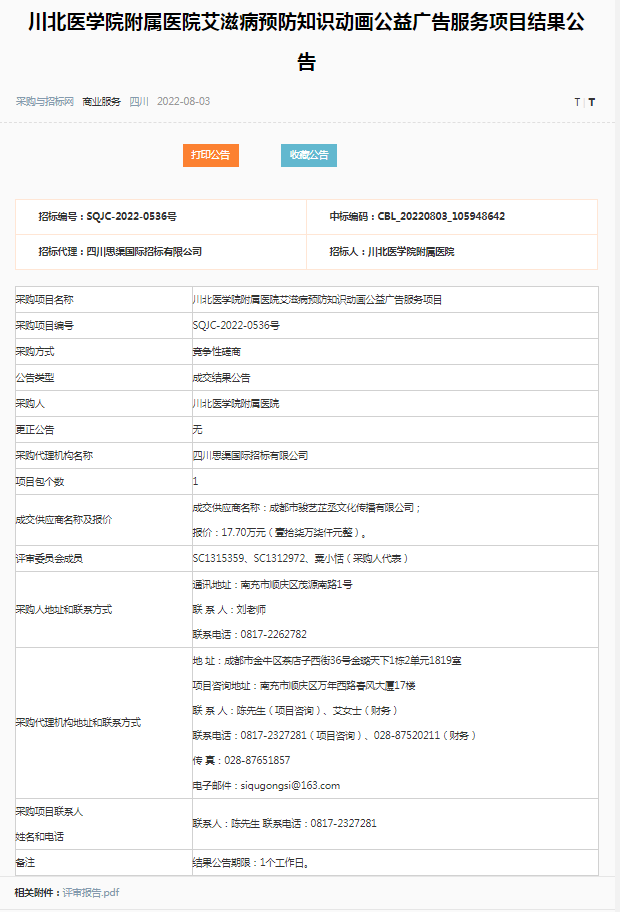620x912 pixels.
Task: Click the 打印公告 orange button
Action: click(210, 155)
